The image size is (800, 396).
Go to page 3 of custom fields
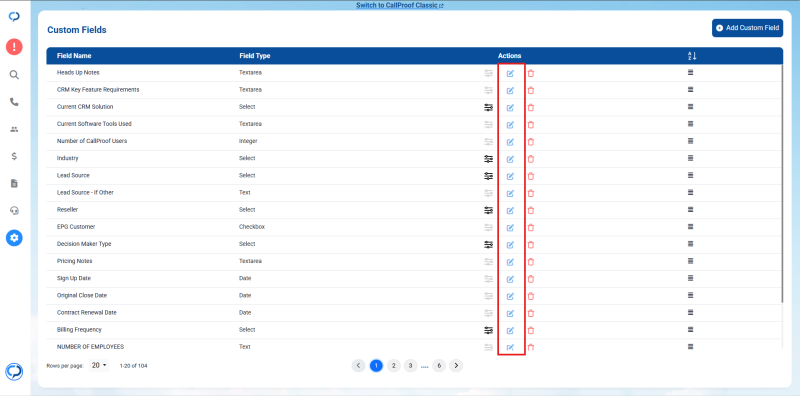click(410, 365)
